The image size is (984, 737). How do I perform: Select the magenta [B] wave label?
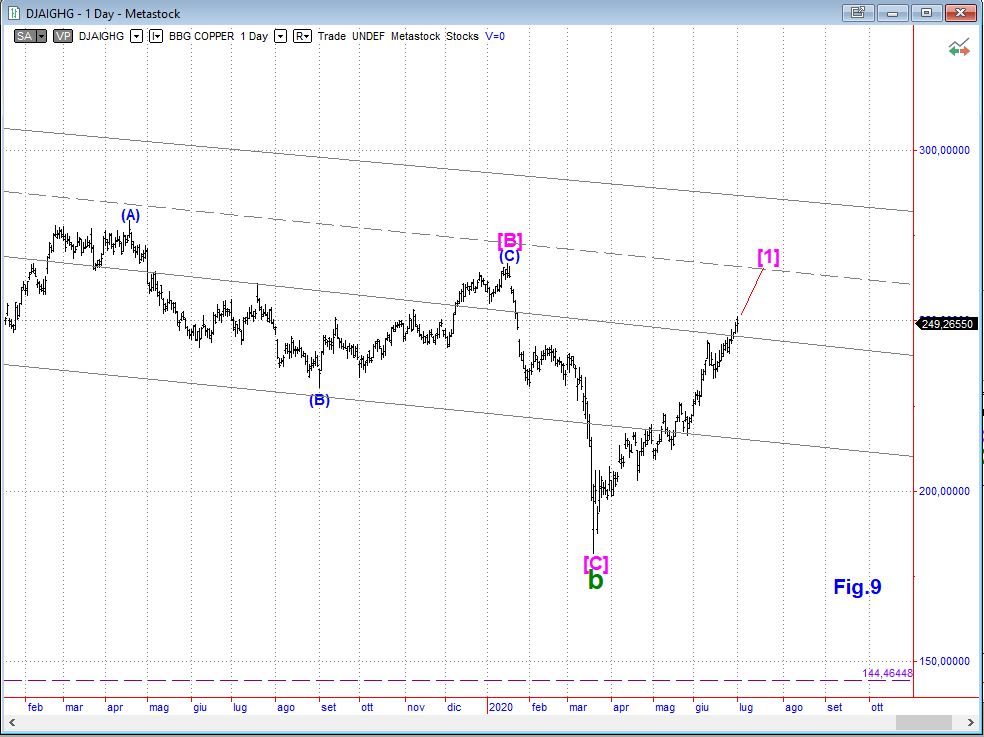tap(510, 240)
